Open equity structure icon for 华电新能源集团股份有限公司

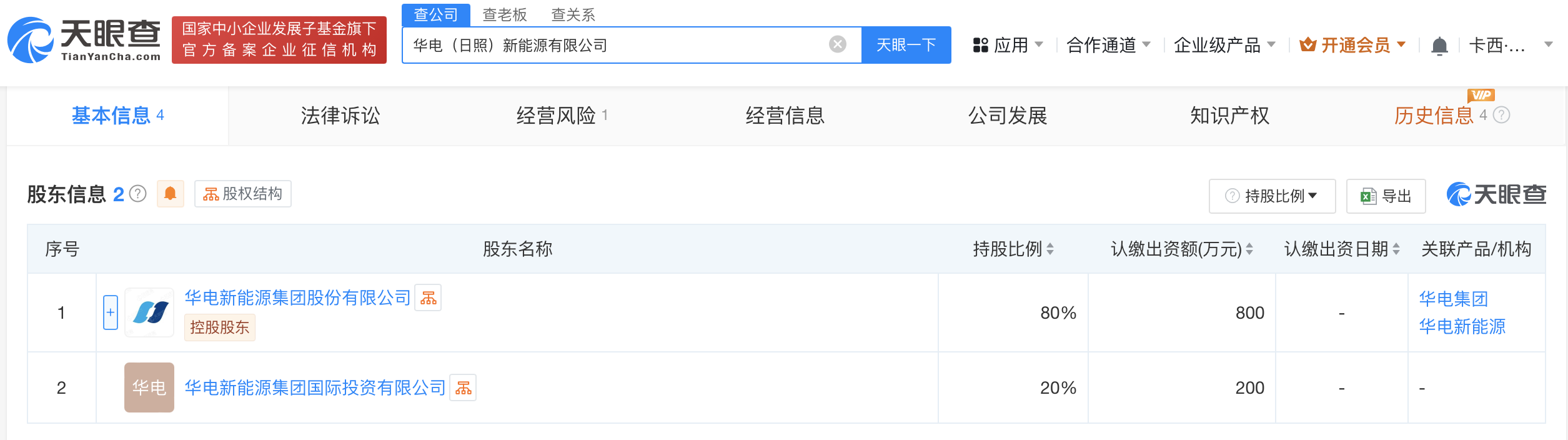(428, 297)
